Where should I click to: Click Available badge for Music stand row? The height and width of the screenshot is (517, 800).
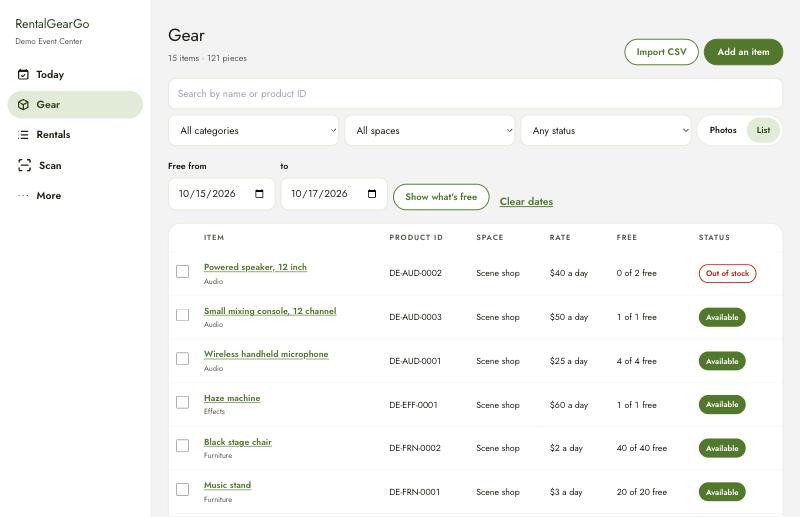722,492
